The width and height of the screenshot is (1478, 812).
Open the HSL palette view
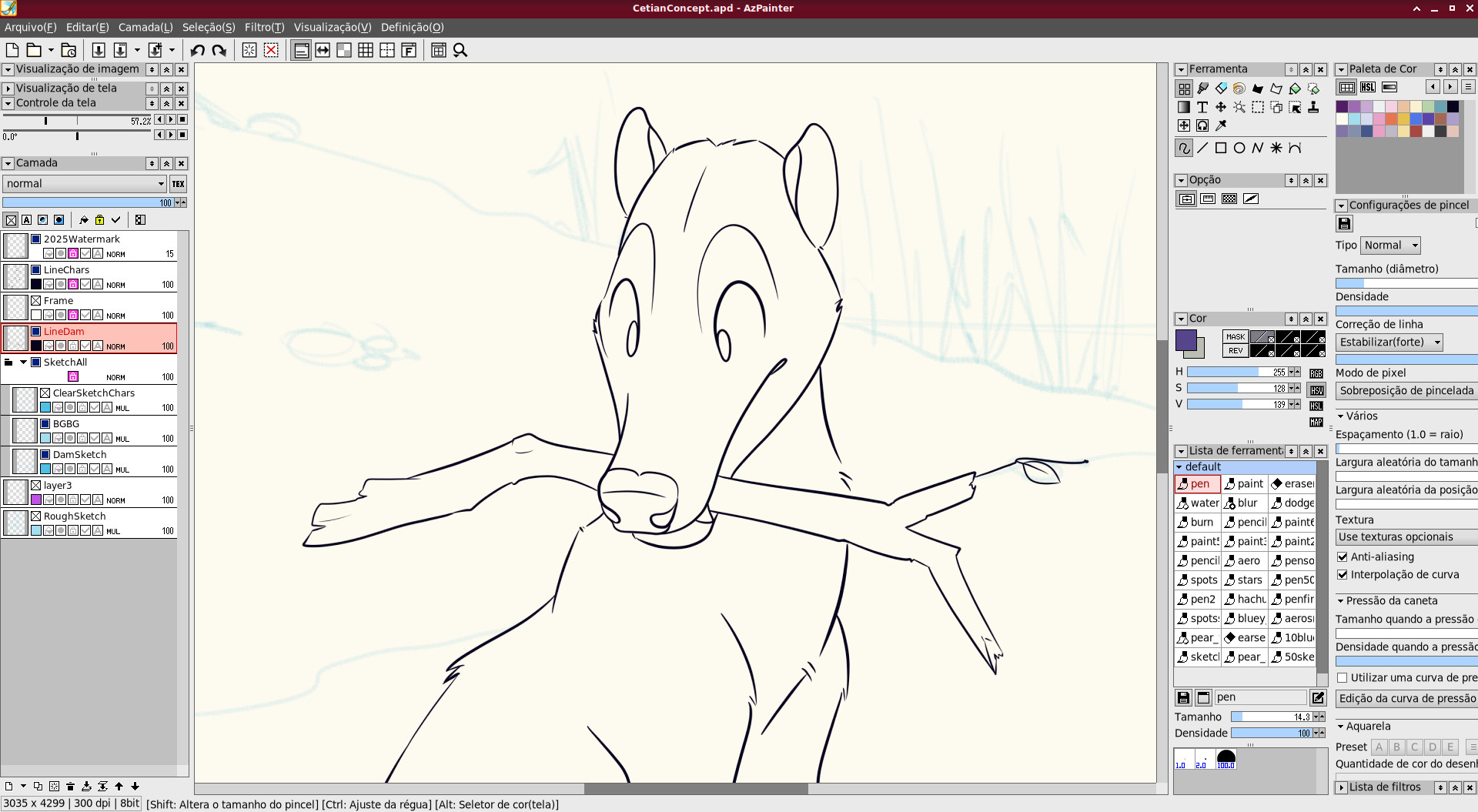tap(1368, 87)
